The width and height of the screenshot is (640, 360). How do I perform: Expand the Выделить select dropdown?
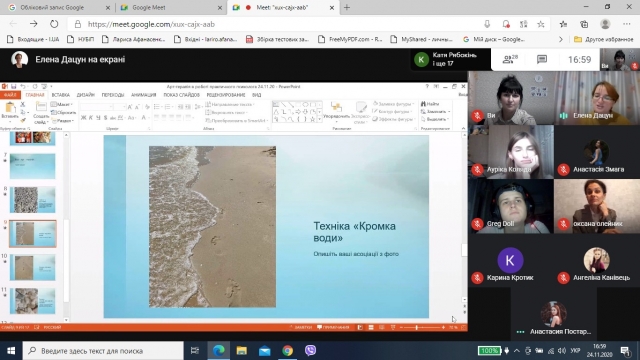(435, 119)
